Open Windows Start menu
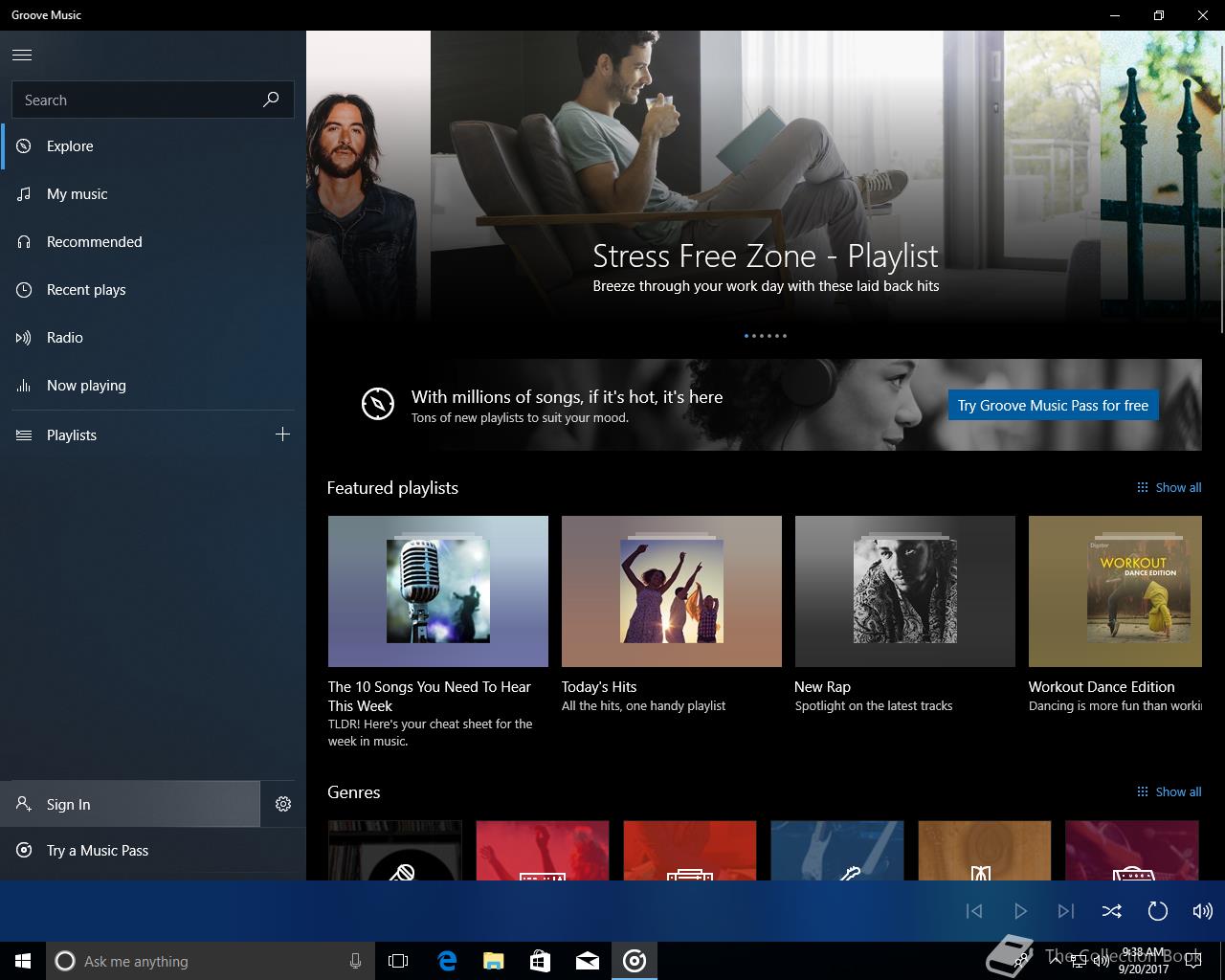This screenshot has height=980, width=1225. (x=23, y=961)
